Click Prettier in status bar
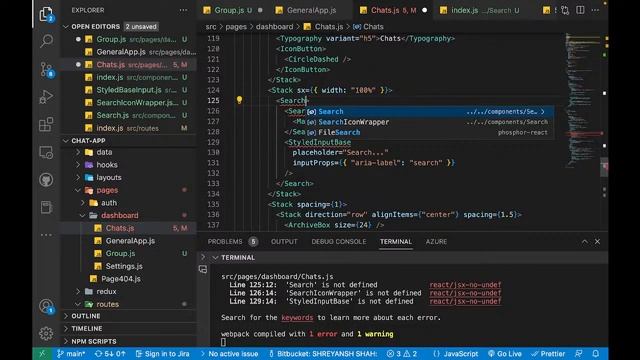640x360 pixels. [x=548, y=354]
